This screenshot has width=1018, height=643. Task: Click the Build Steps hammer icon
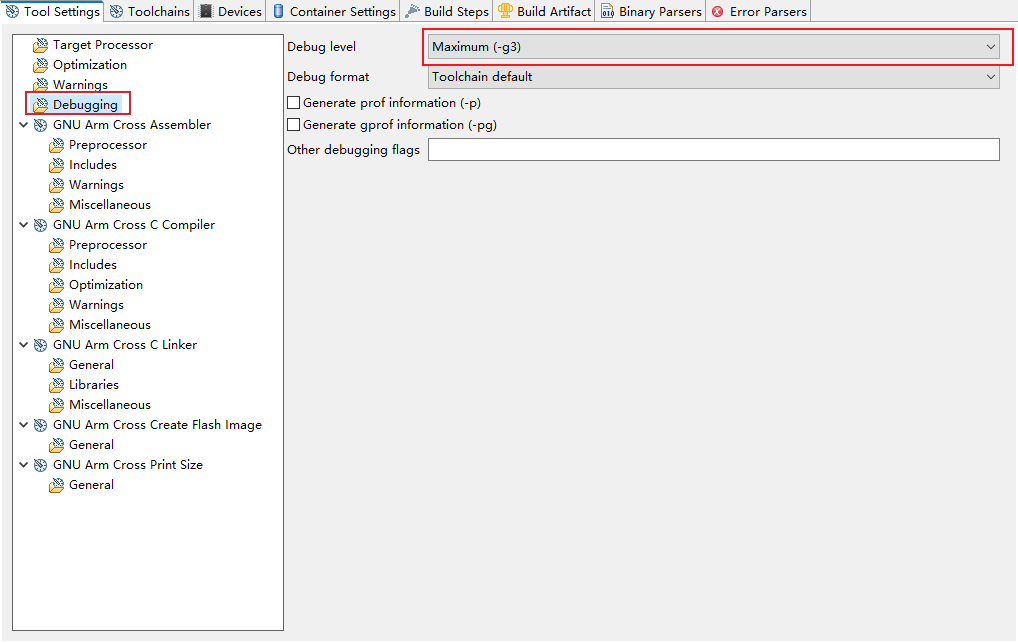(412, 11)
